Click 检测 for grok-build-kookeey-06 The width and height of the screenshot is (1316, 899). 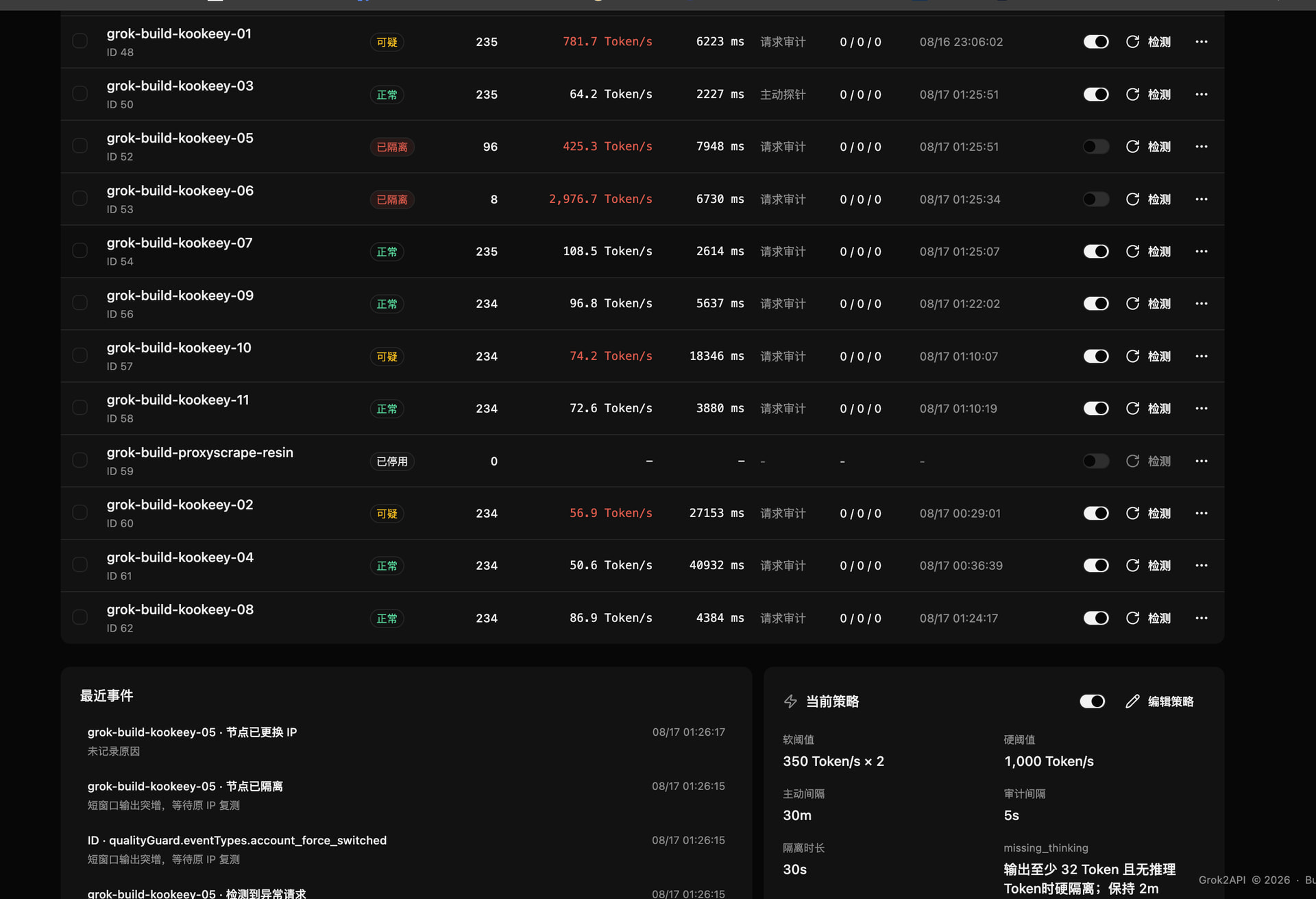tap(1159, 200)
